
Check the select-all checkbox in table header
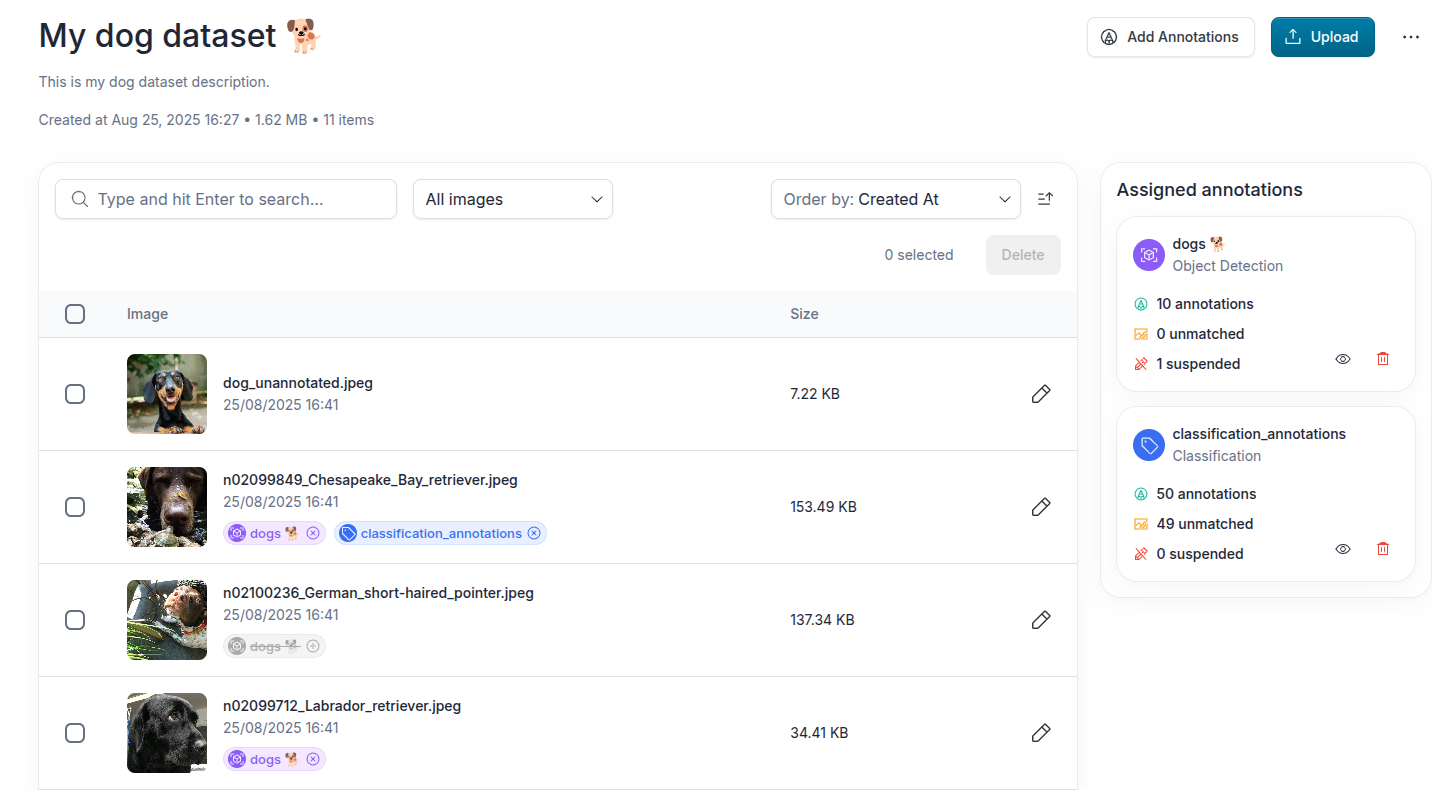click(x=75, y=314)
